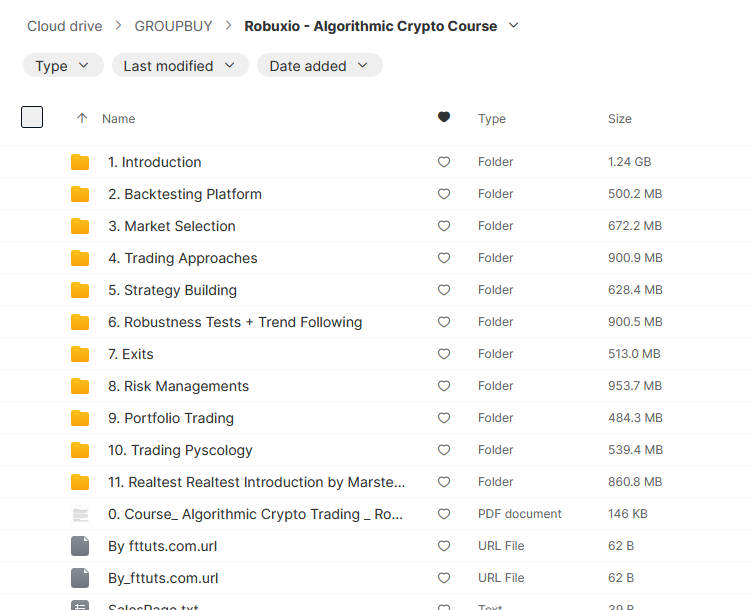Click the sort arrow beside the Name column
Viewport: 752px width, 610px height.
point(82,118)
